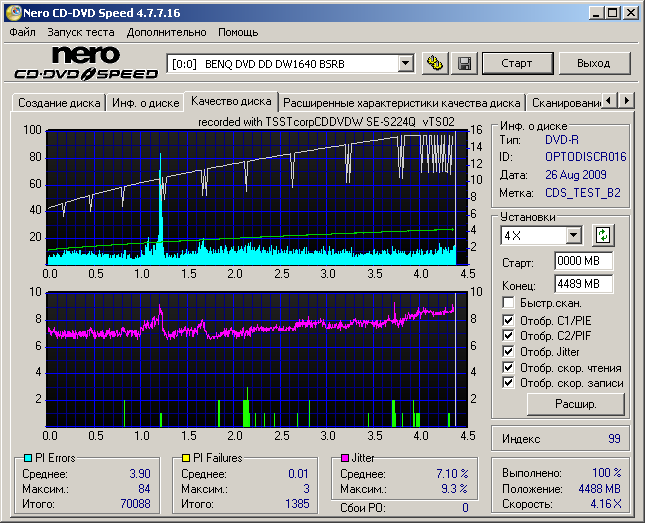Click the Nero CD-DVD Speed logo
Image resolution: width=645 pixels, height=523 pixels.
pyautogui.click(x=85, y=63)
